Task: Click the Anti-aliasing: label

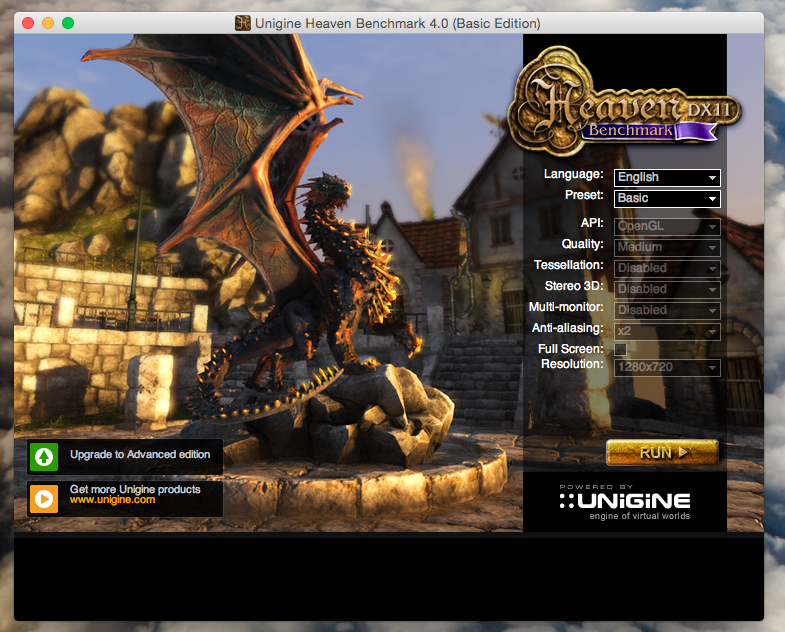Action: click(568, 329)
